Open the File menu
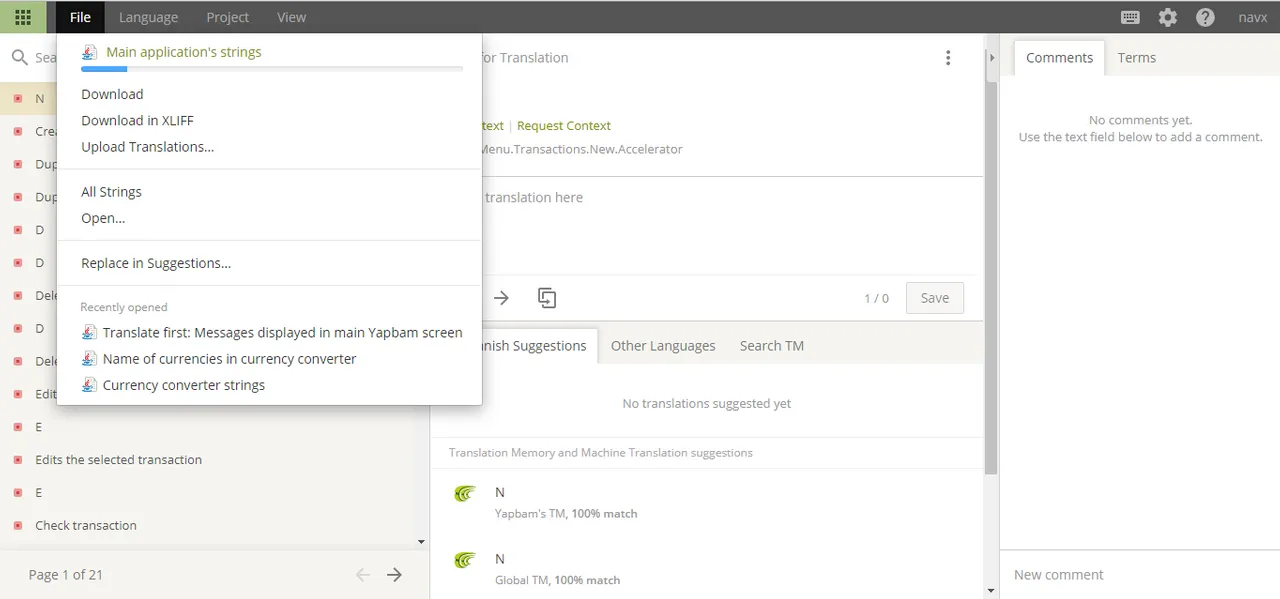This screenshot has height=599, width=1280. (80, 17)
